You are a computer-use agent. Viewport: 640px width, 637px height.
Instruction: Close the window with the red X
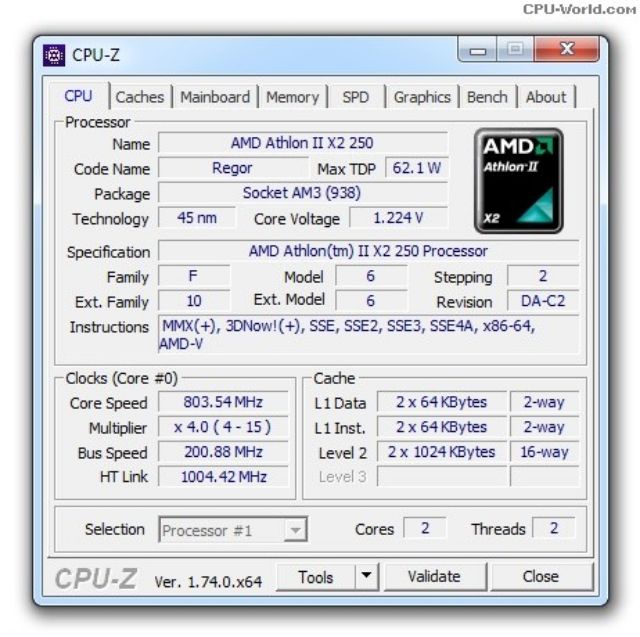567,49
